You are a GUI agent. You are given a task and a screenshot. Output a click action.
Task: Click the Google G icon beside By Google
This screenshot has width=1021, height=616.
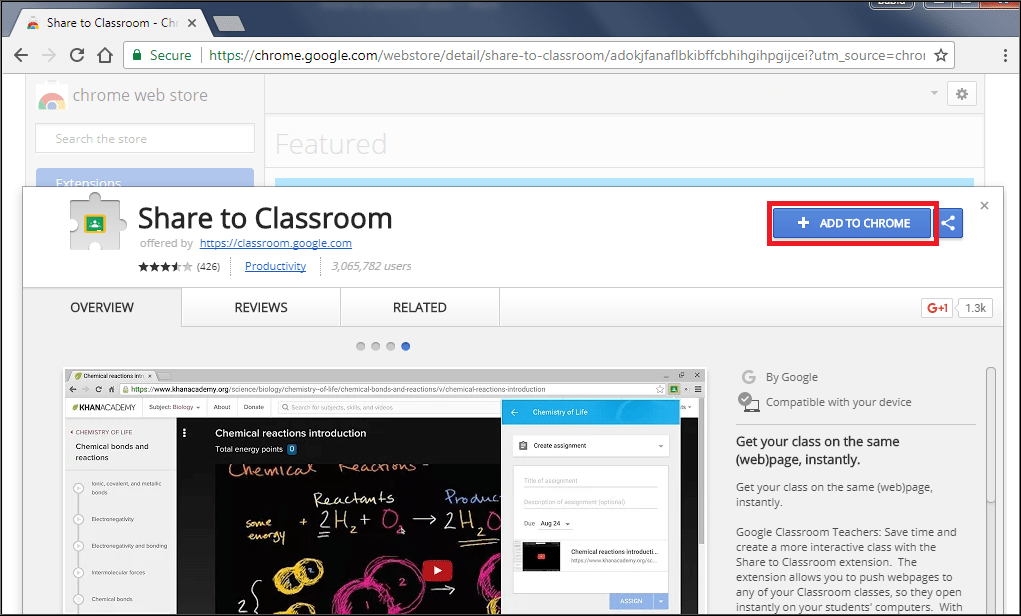click(x=749, y=377)
